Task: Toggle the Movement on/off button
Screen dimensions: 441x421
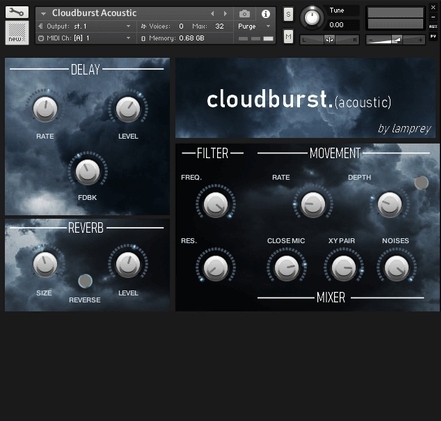Action: (x=421, y=182)
